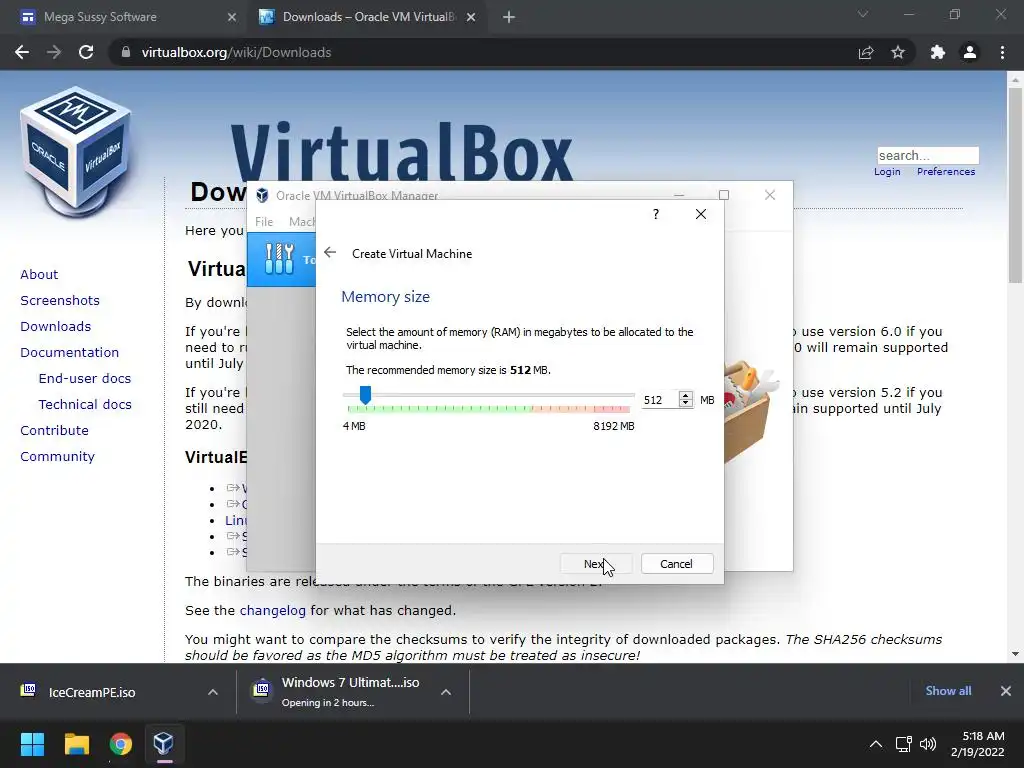Open Contribute sidebar link

54,431
